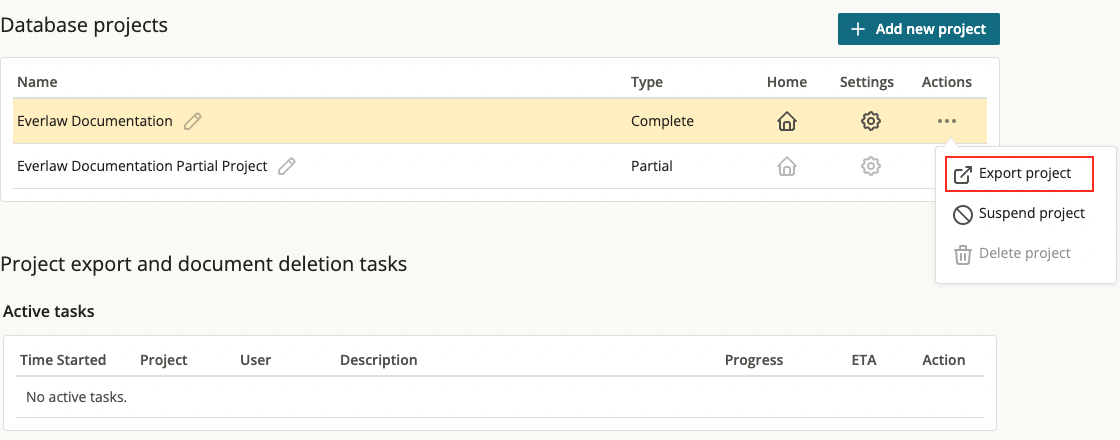
Task: Open home of Everlaw Documentation project
Action: click(x=786, y=121)
